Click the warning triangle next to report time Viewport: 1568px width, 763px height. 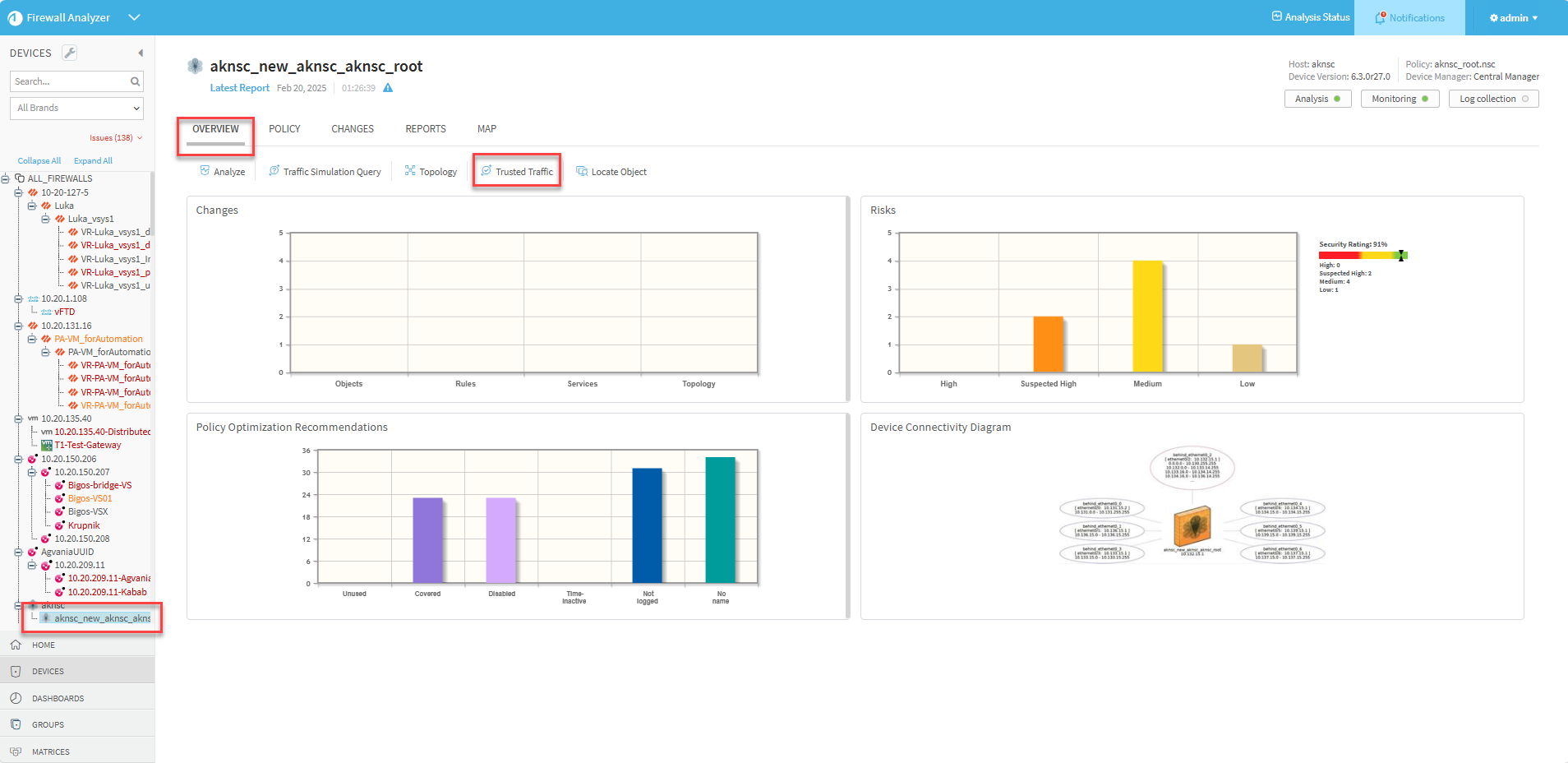[x=388, y=88]
